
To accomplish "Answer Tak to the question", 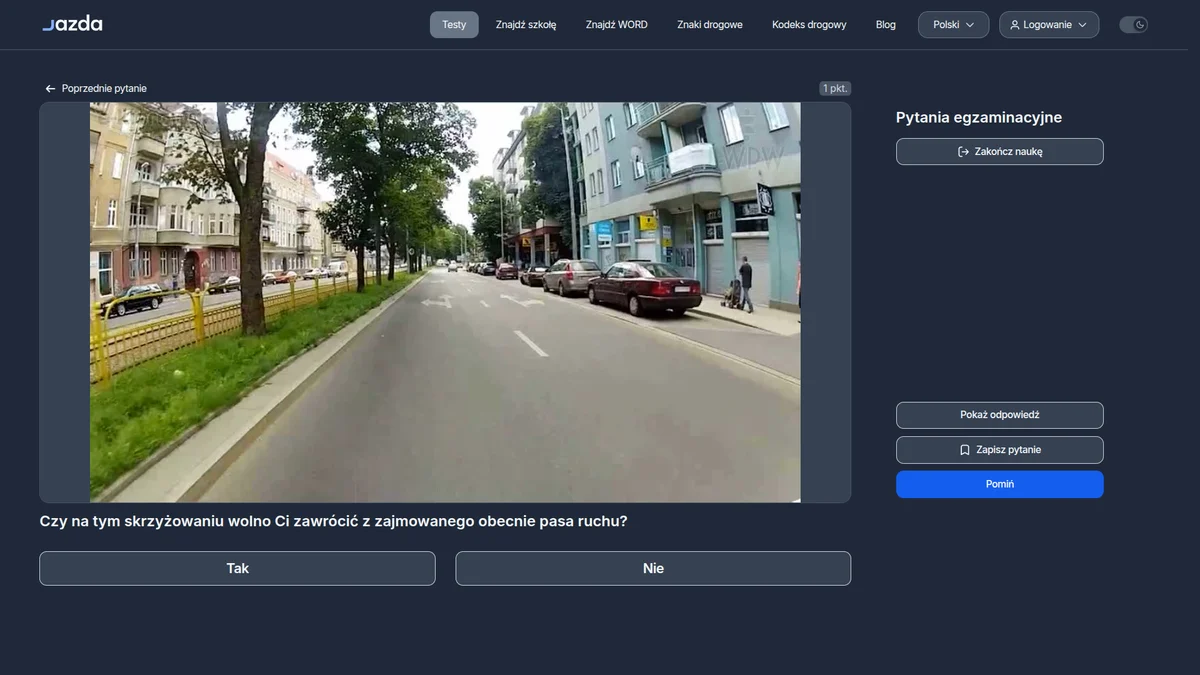I will pos(237,568).
